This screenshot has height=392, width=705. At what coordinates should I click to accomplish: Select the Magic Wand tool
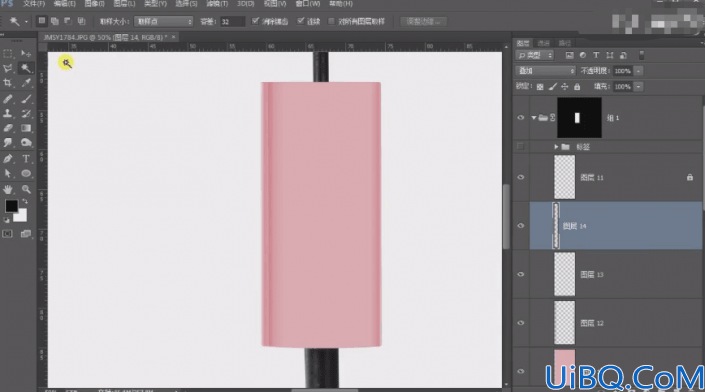click(26, 68)
